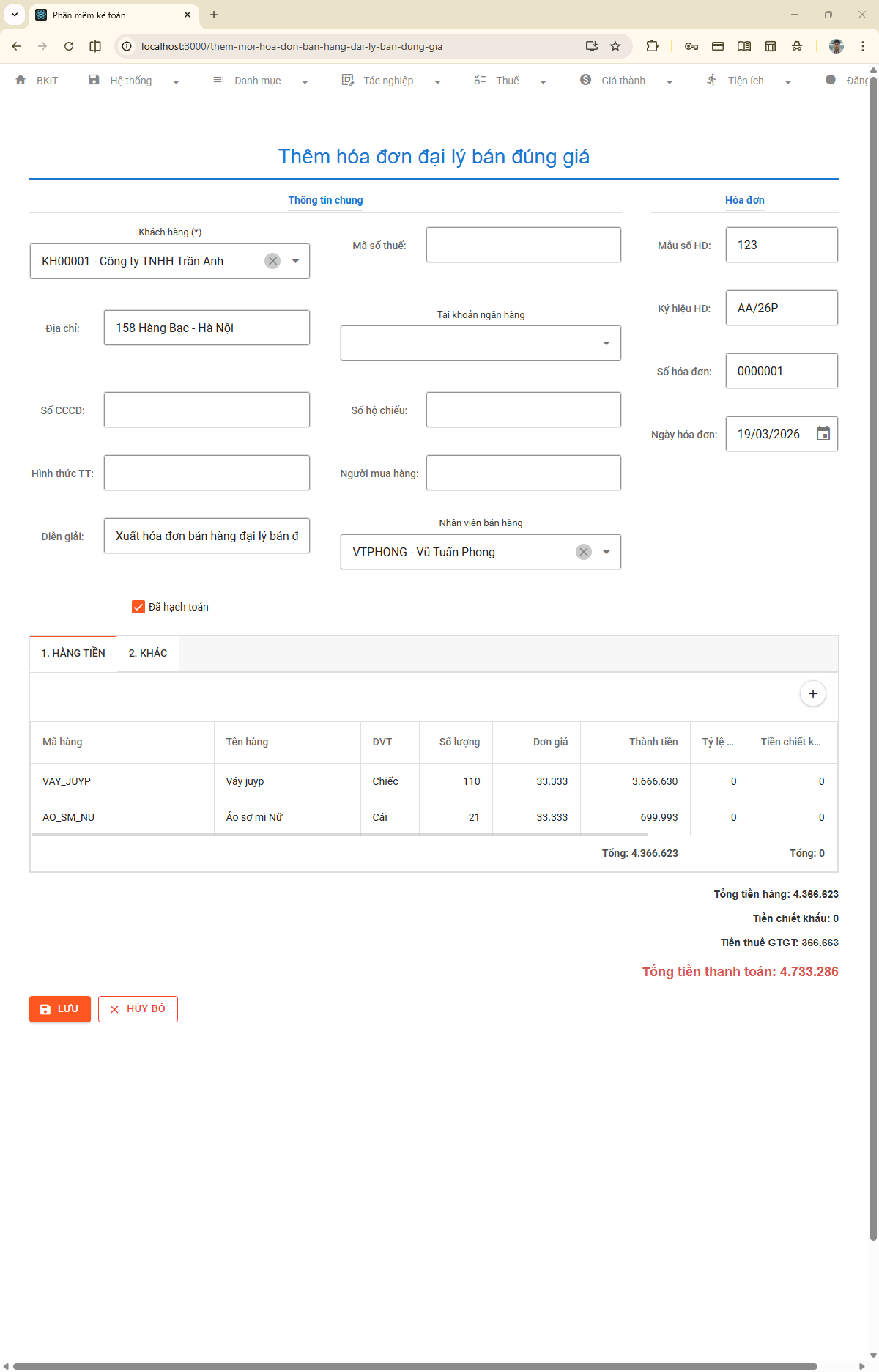879x1372 pixels.
Task: Click the site information icon in address bar
Action: [x=127, y=46]
